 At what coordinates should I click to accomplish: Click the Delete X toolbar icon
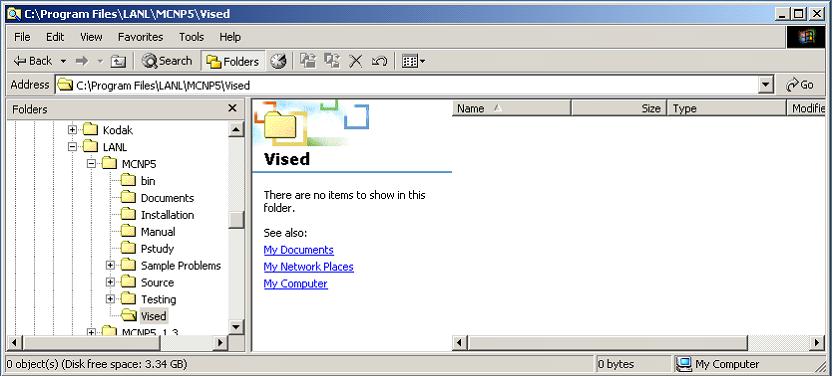355,61
